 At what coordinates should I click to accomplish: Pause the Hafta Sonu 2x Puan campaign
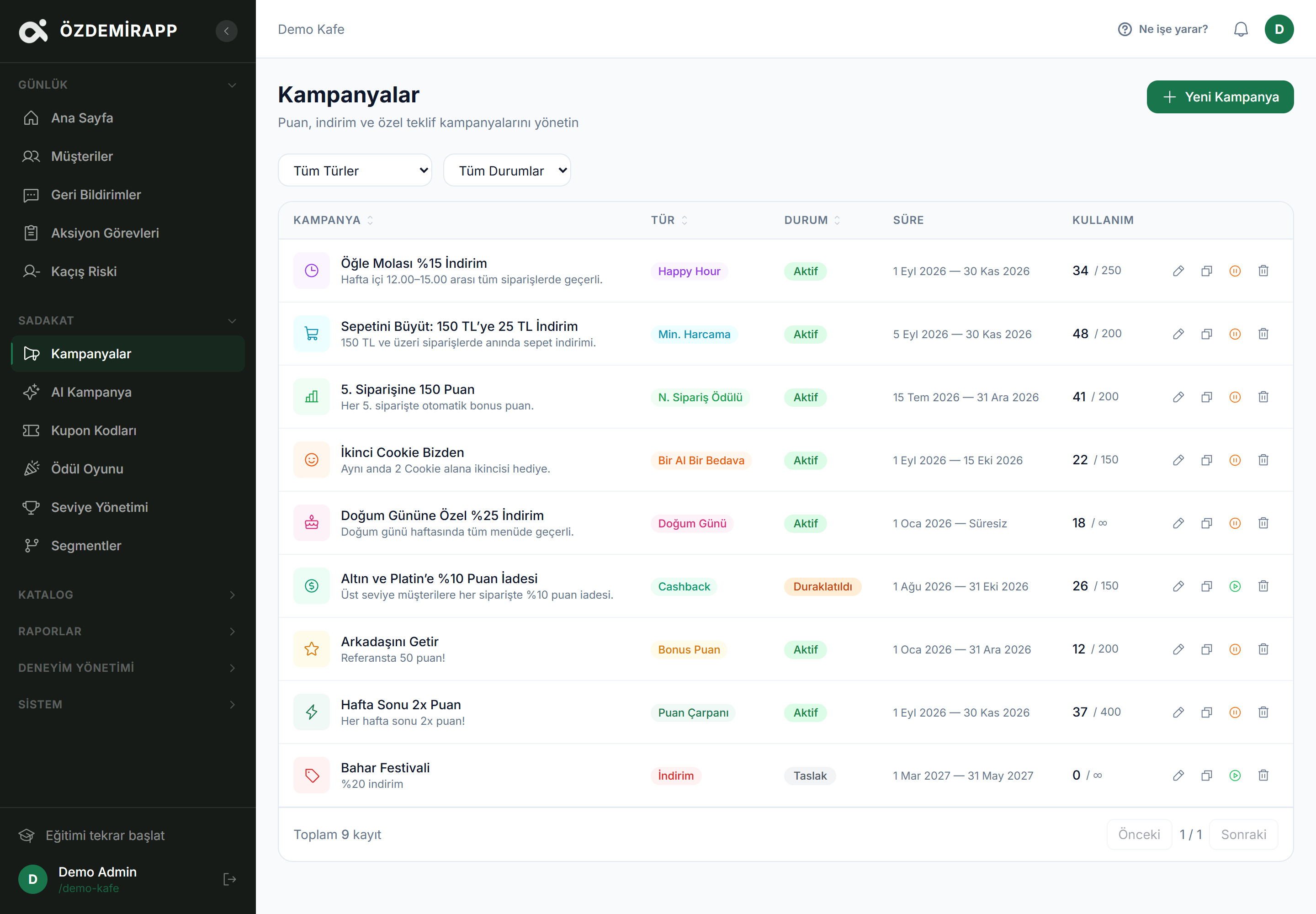pos(1235,712)
